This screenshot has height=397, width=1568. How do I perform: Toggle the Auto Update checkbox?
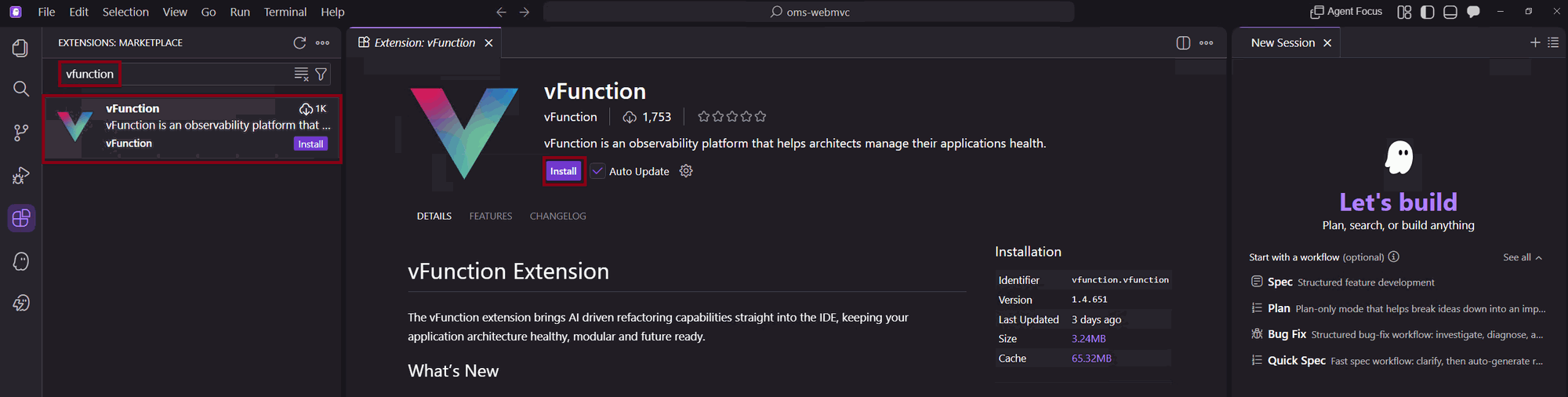click(x=597, y=171)
